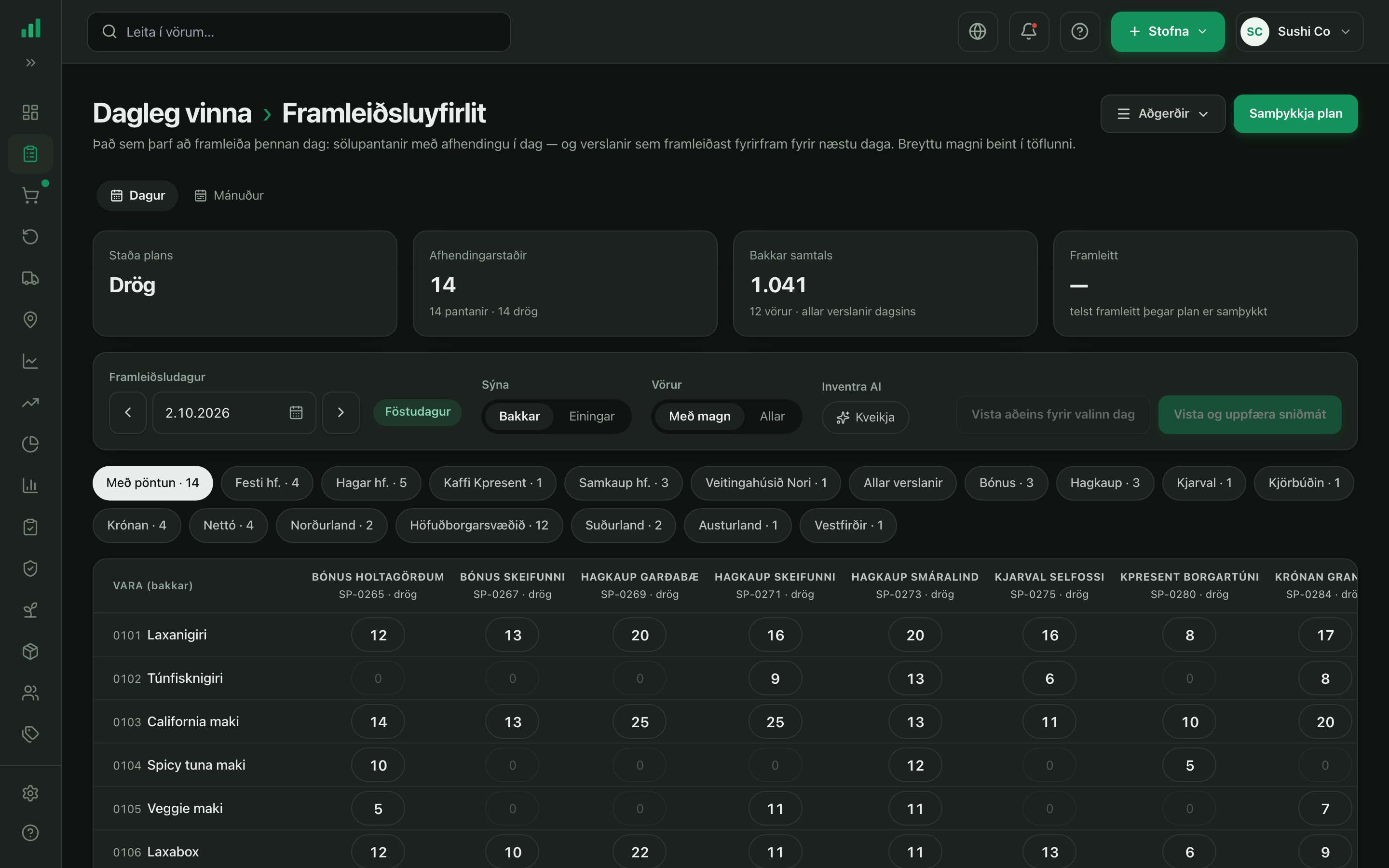Click the search field Leita í vörum
Image resolution: width=1389 pixels, height=868 pixels.
click(x=299, y=31)
